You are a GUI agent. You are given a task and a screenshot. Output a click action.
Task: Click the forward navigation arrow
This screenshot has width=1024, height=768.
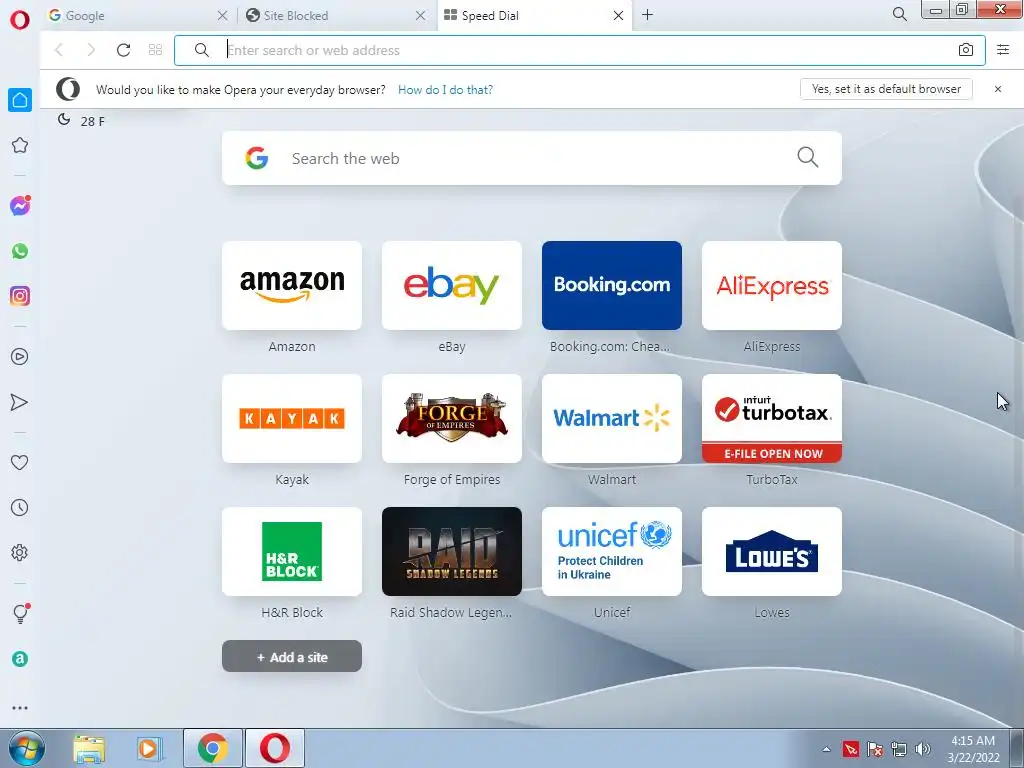click(x=91, y=50)
